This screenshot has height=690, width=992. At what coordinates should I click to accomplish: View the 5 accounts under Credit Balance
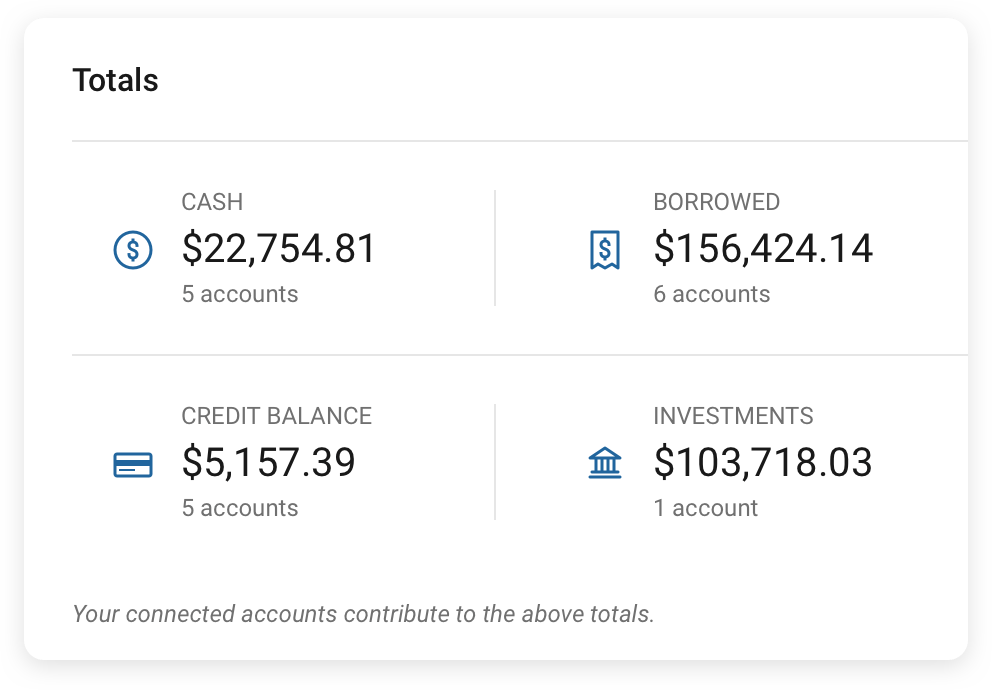point(240,508)
